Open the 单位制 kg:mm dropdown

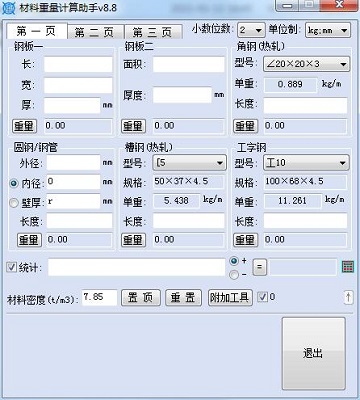click(x=328, y=30)
